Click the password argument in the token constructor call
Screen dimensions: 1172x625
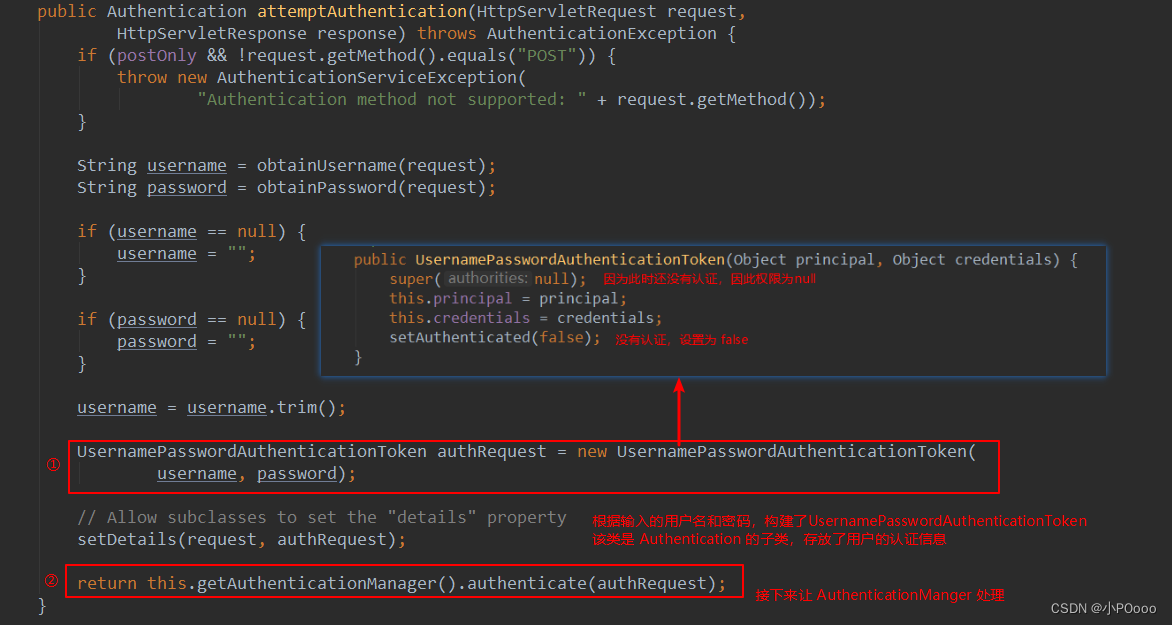pos(297,474)
